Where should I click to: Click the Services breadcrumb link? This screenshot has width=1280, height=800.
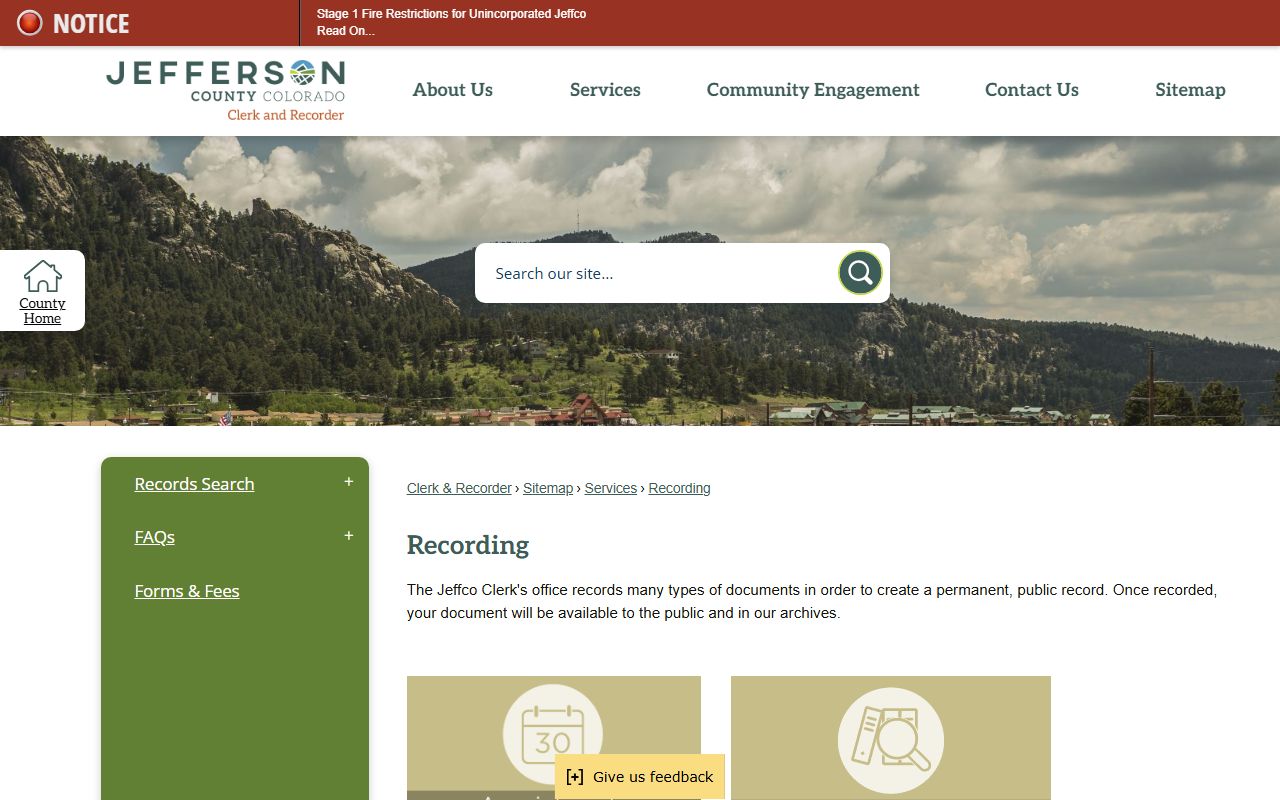tap(611, 488)
